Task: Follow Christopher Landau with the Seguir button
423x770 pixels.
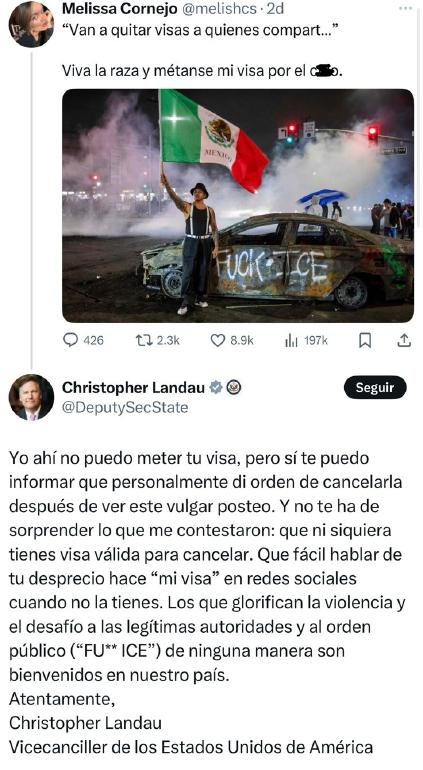Action: click(375, 387)
